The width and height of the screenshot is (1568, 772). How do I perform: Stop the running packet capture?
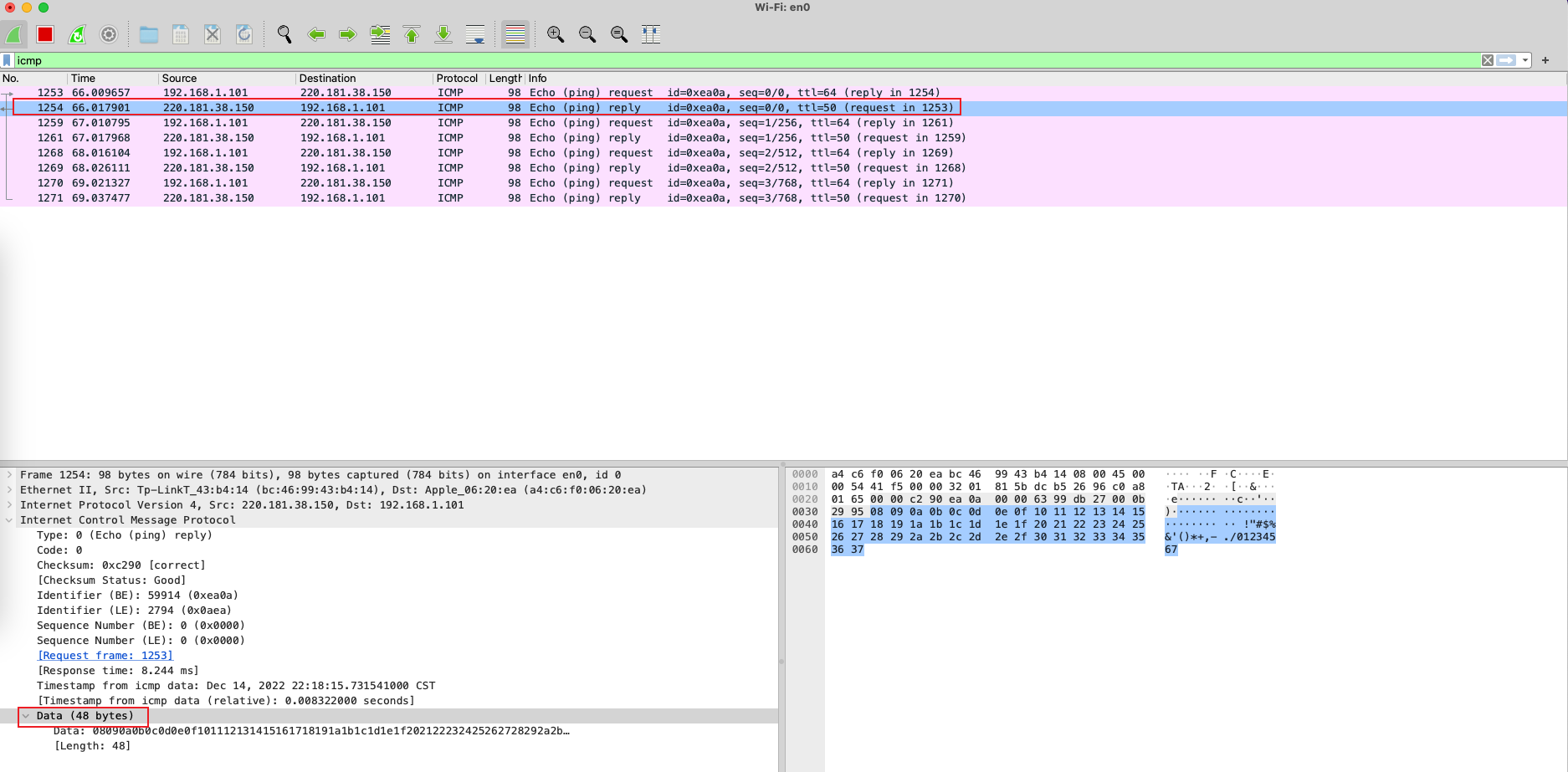tap(45, 34)
